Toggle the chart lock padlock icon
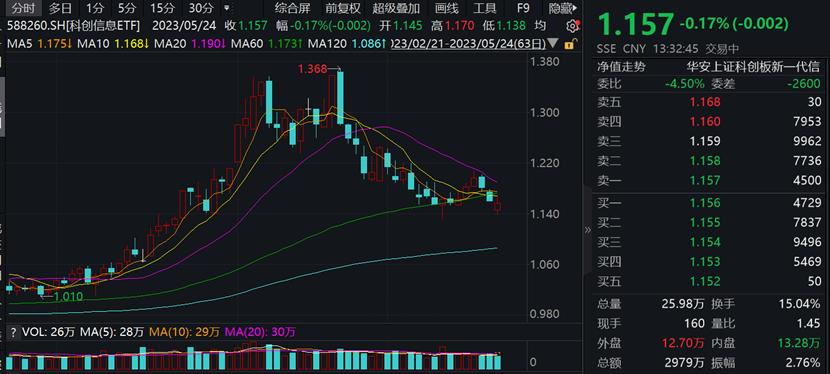The width and height of the screenshot is (830, 374). click(x=570, y=44)
